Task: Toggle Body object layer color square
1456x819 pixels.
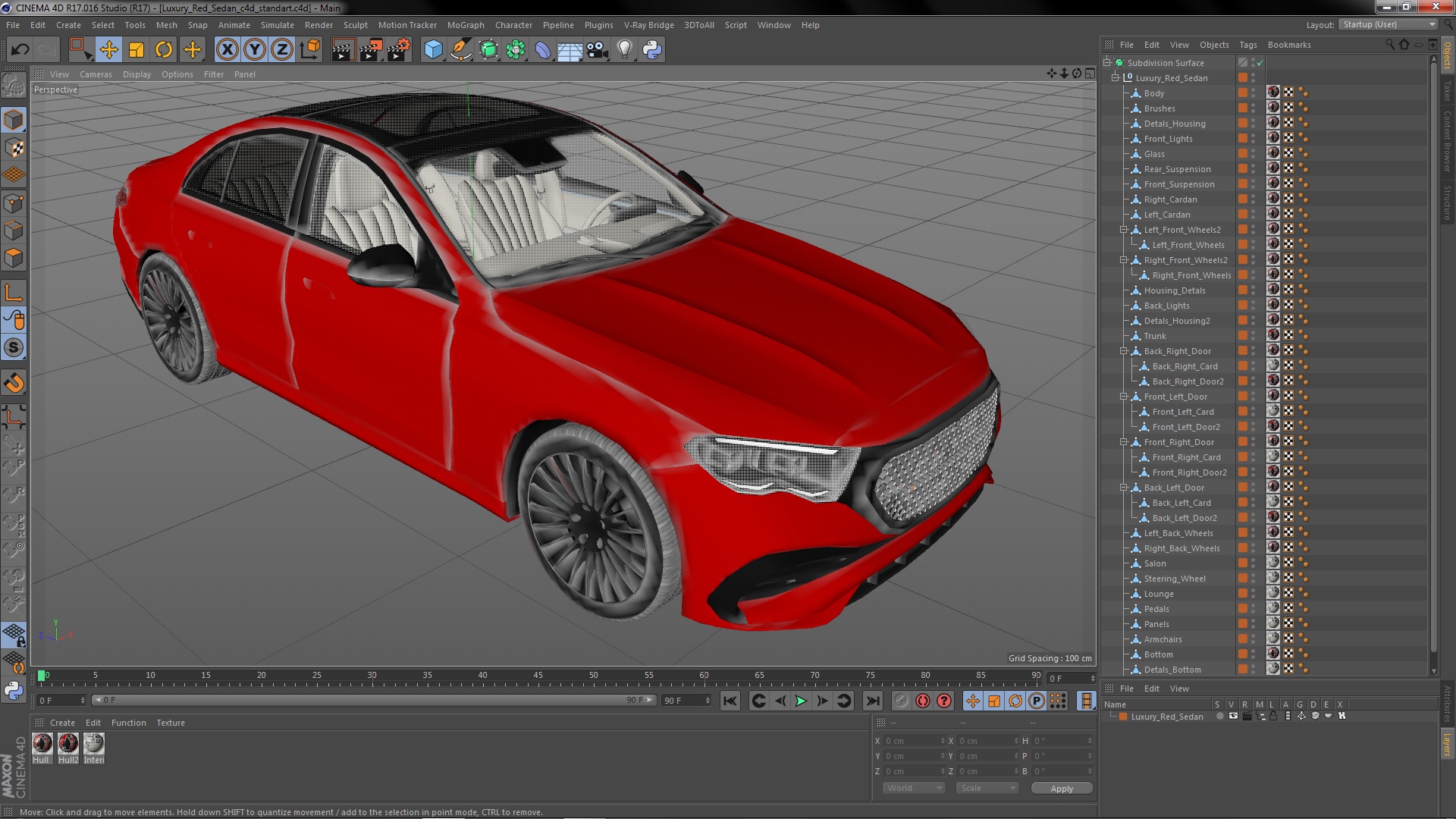Action: point(1242,93)
